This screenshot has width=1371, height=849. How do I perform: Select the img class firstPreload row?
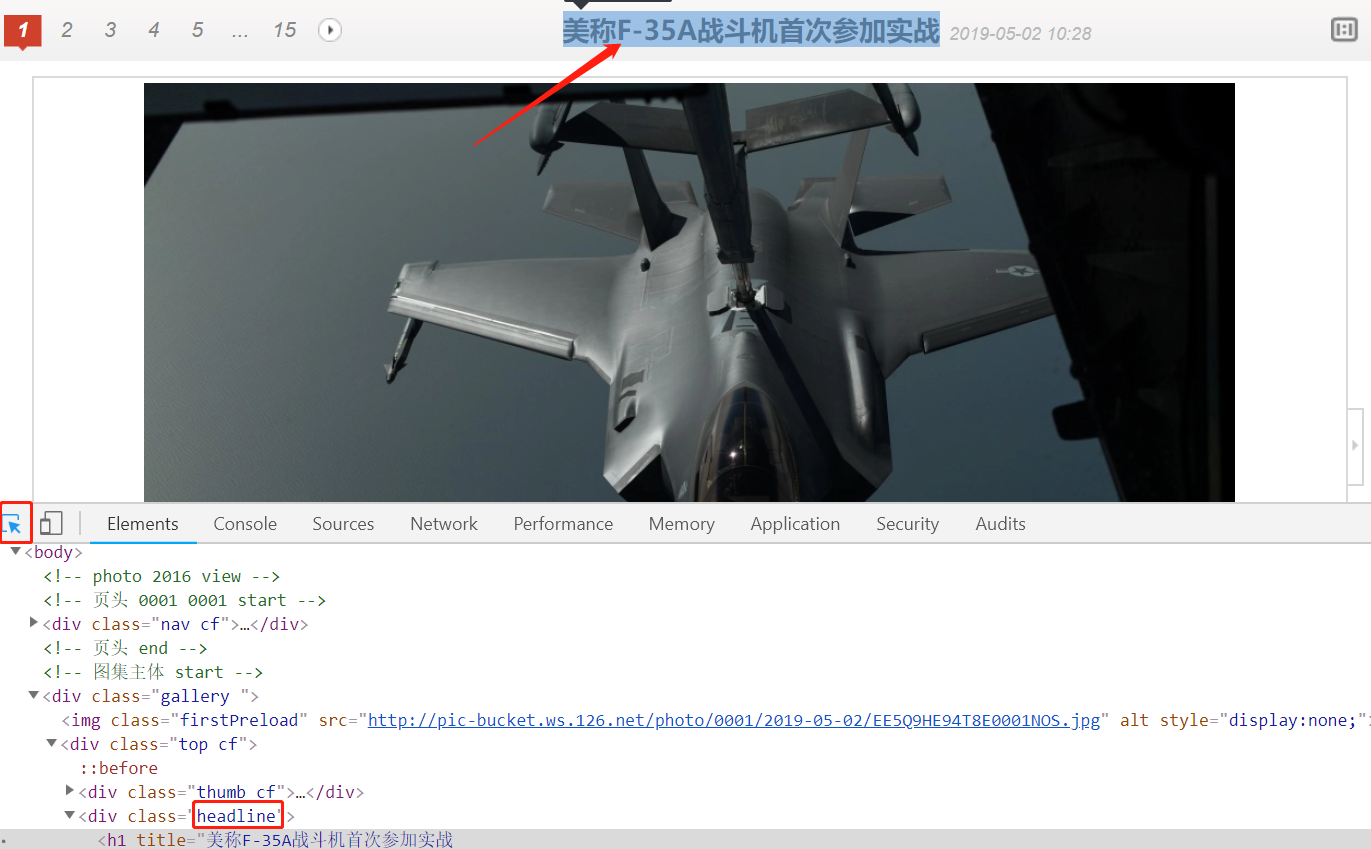685,720
